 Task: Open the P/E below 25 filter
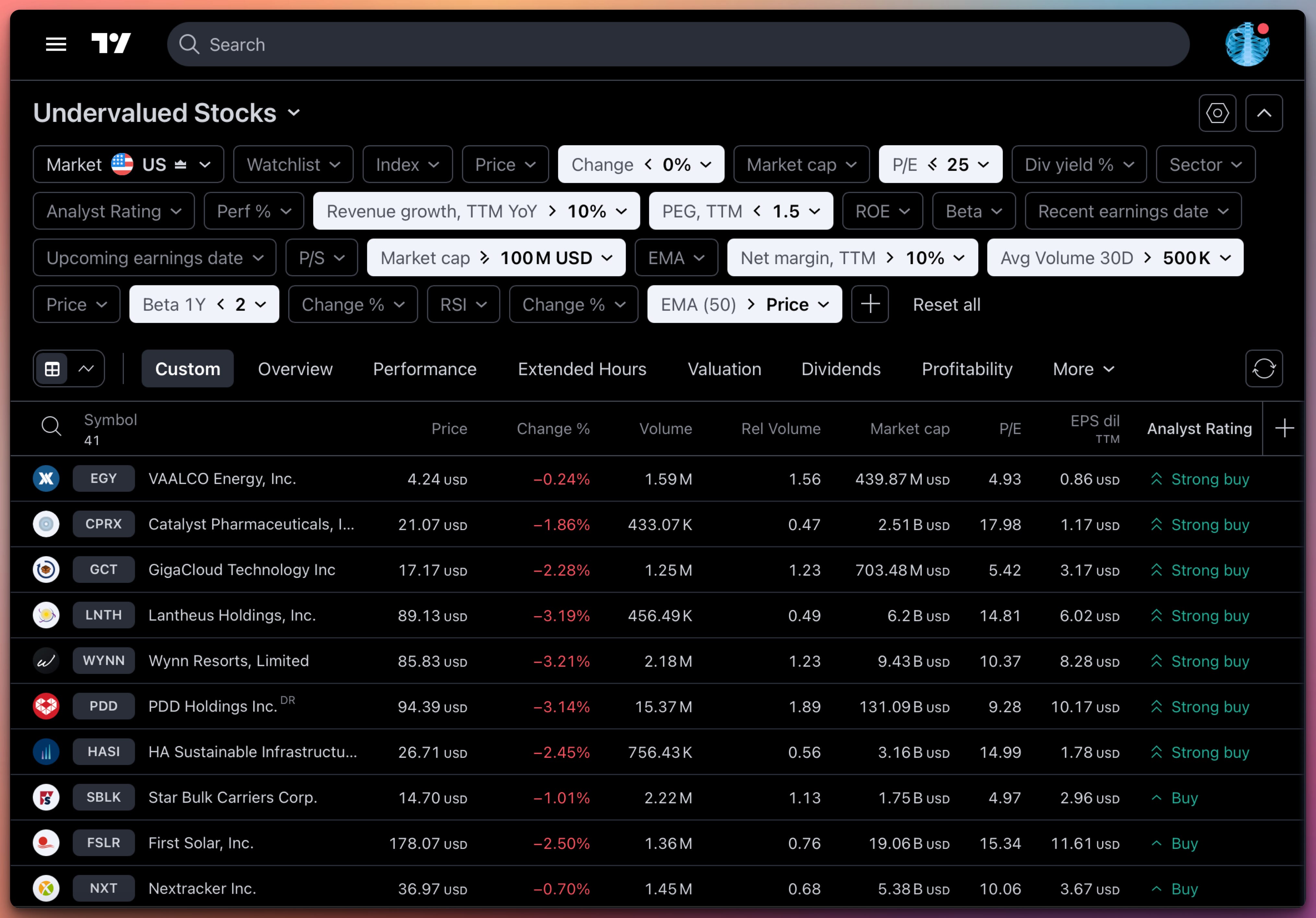940,164
